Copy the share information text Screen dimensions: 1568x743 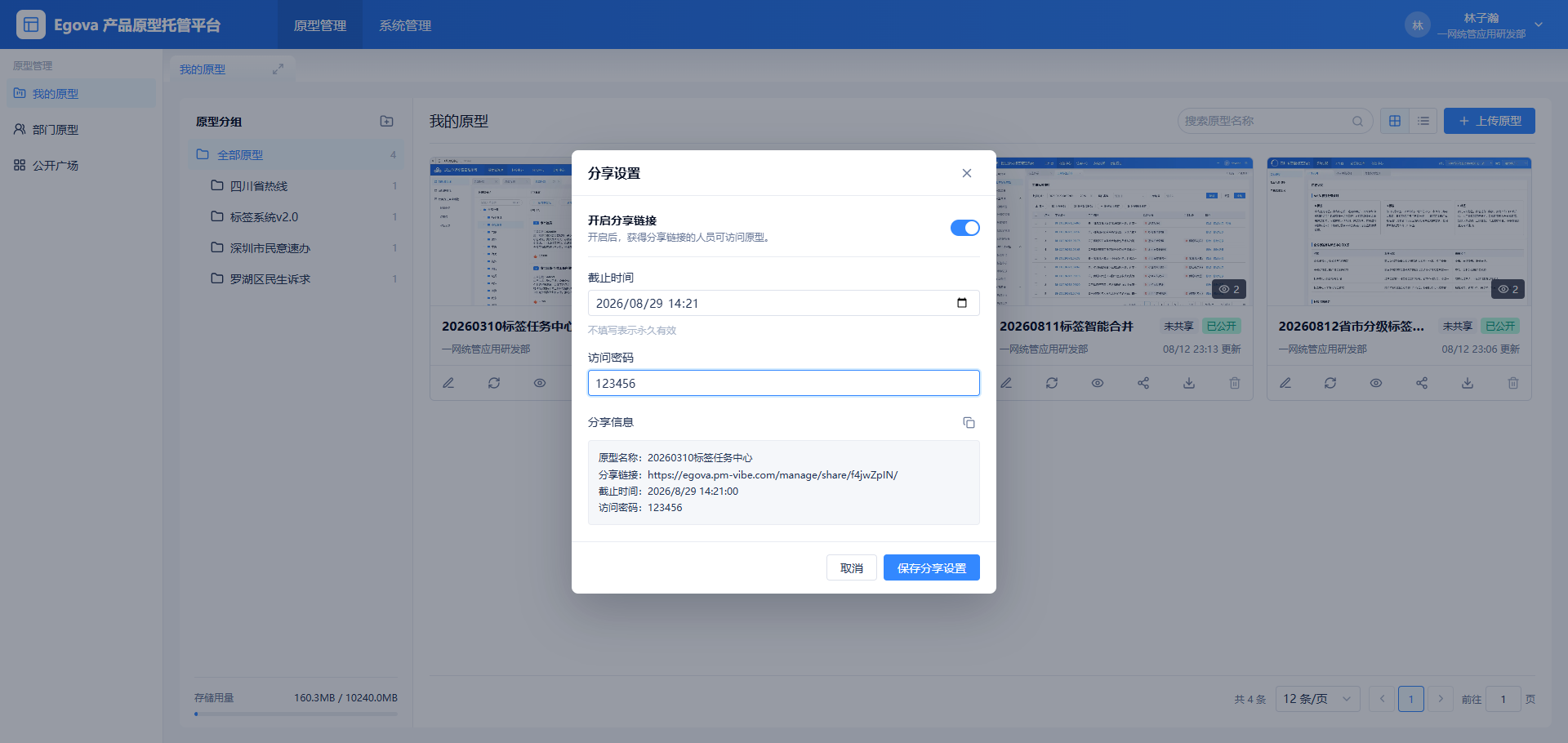coord(969,423)
